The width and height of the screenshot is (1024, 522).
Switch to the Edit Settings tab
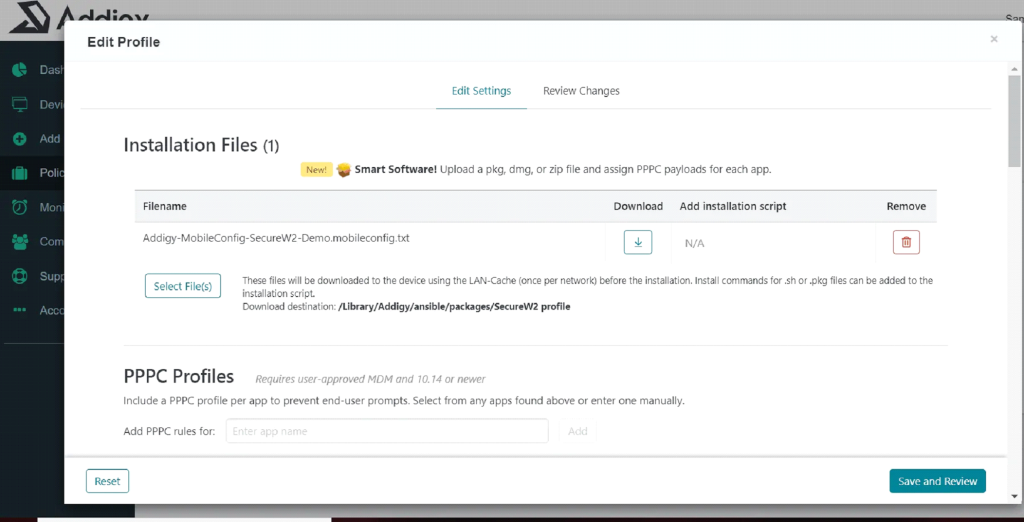[x=481, y=91]
